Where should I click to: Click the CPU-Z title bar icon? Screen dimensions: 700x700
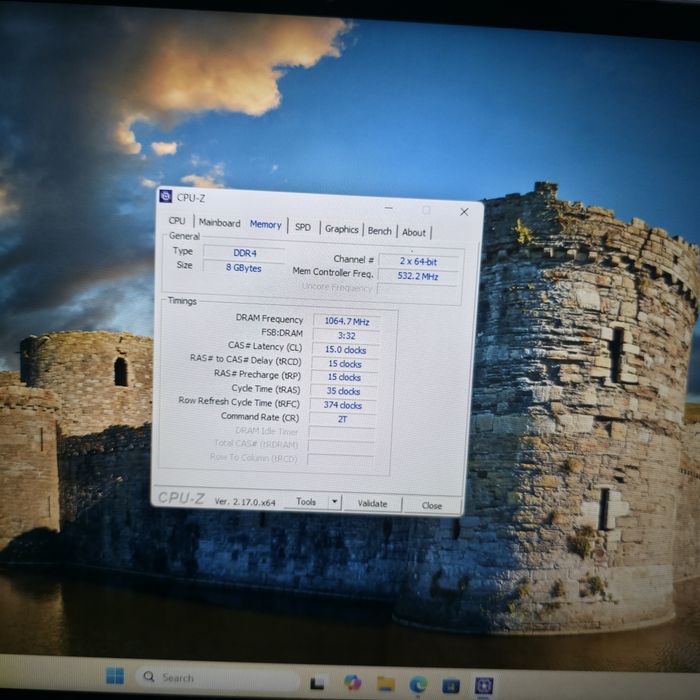click(166, 196)
